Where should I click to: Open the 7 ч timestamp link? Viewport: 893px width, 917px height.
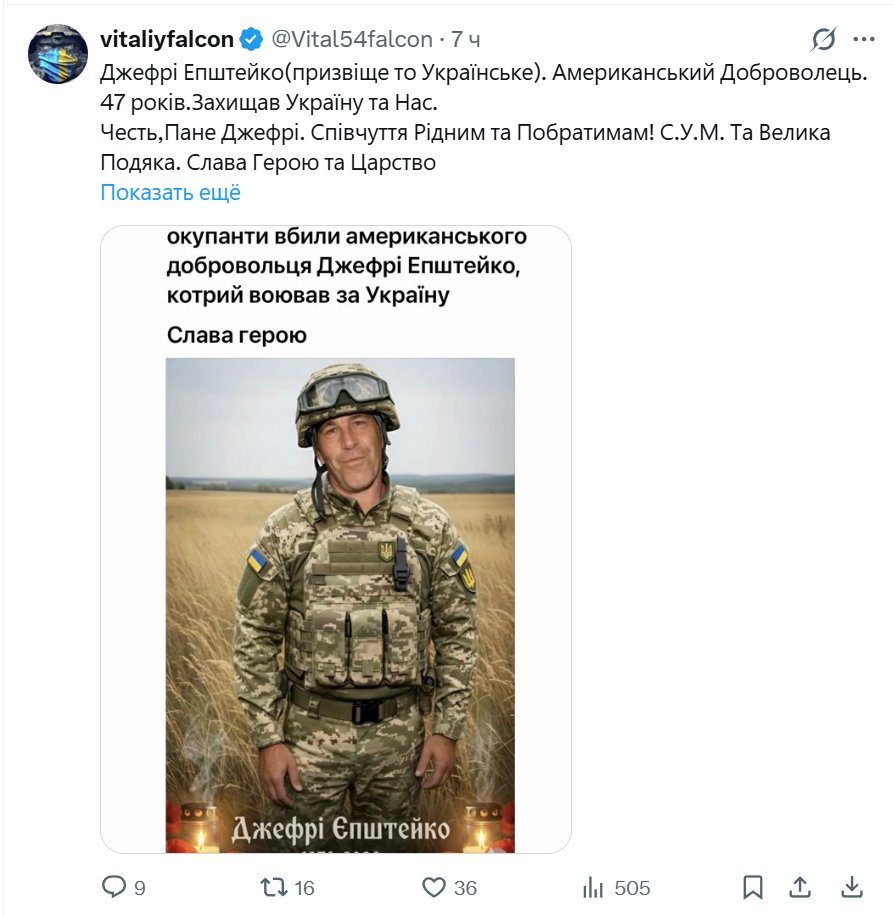point(466,39)
